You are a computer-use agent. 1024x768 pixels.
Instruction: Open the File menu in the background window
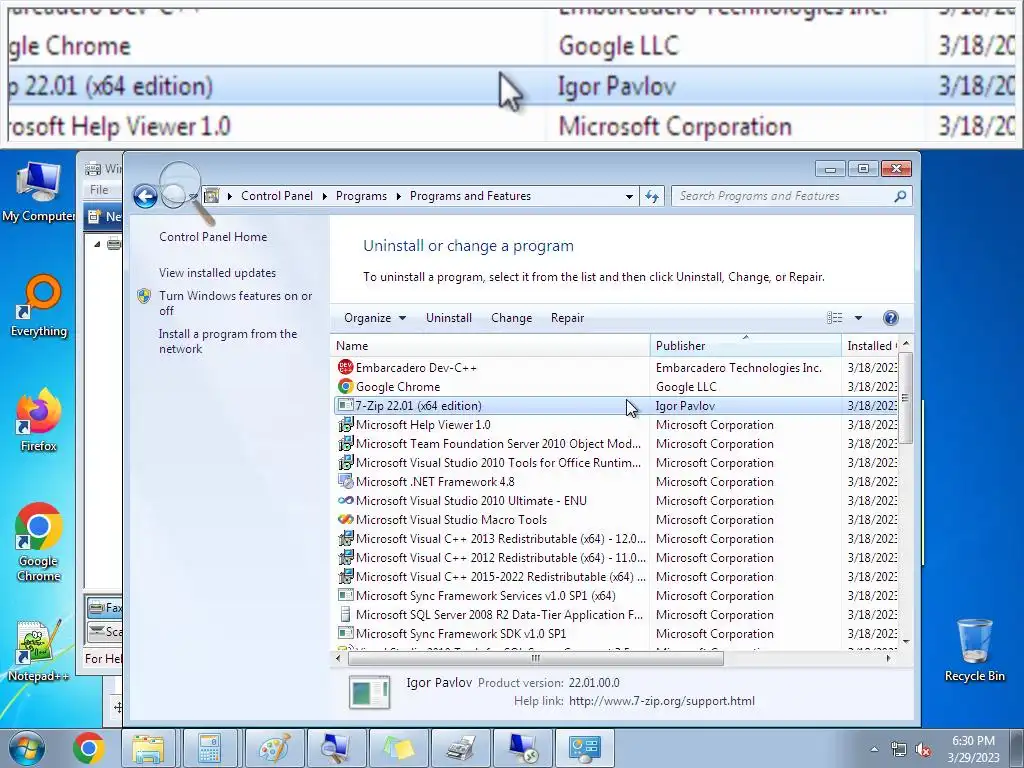click(x=99, y=189)
